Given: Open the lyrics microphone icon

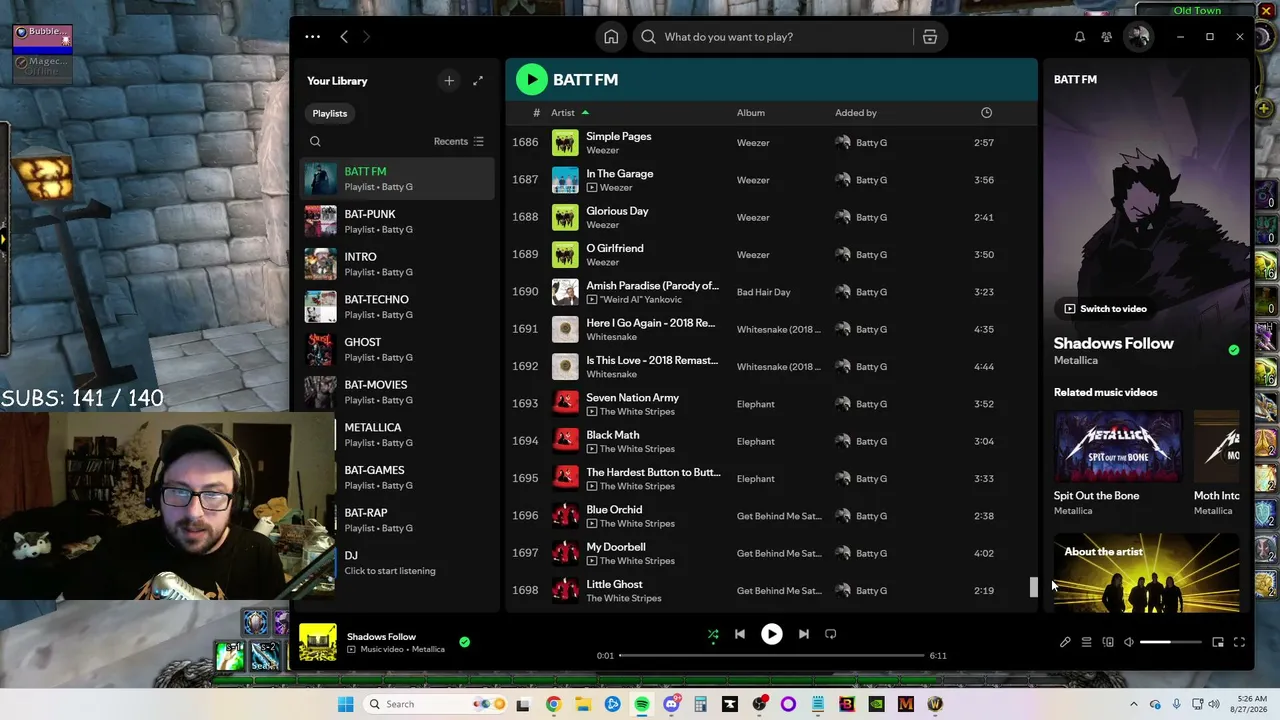Looking at the screenshot, I should tap(1065, 642).
